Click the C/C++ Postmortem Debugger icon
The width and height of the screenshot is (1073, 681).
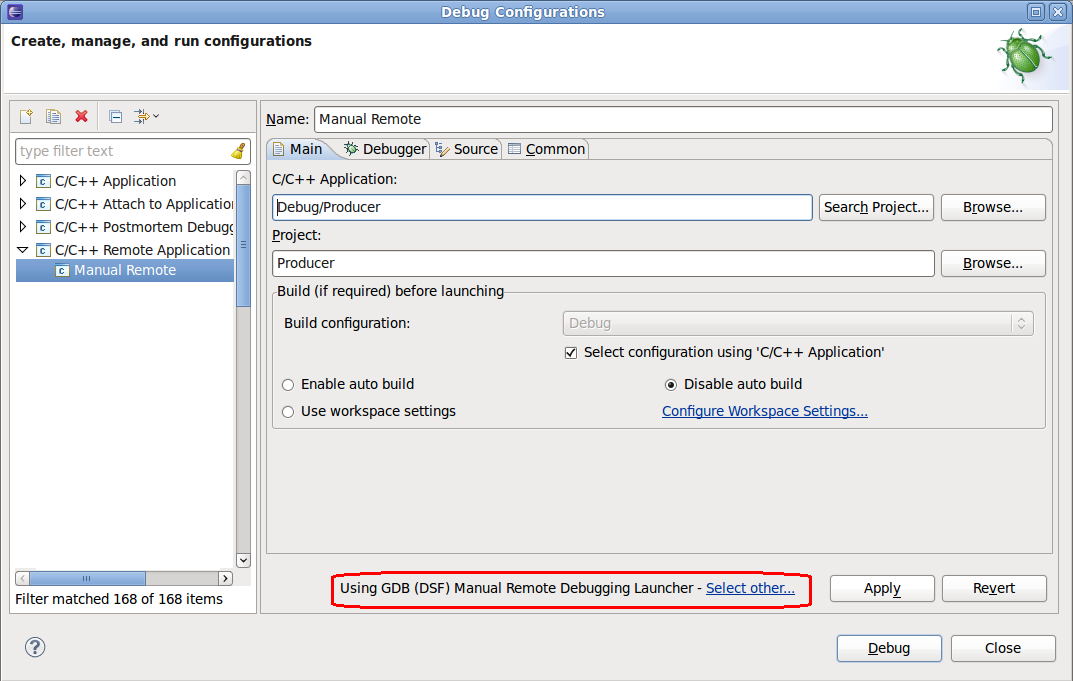pos(42,227)
